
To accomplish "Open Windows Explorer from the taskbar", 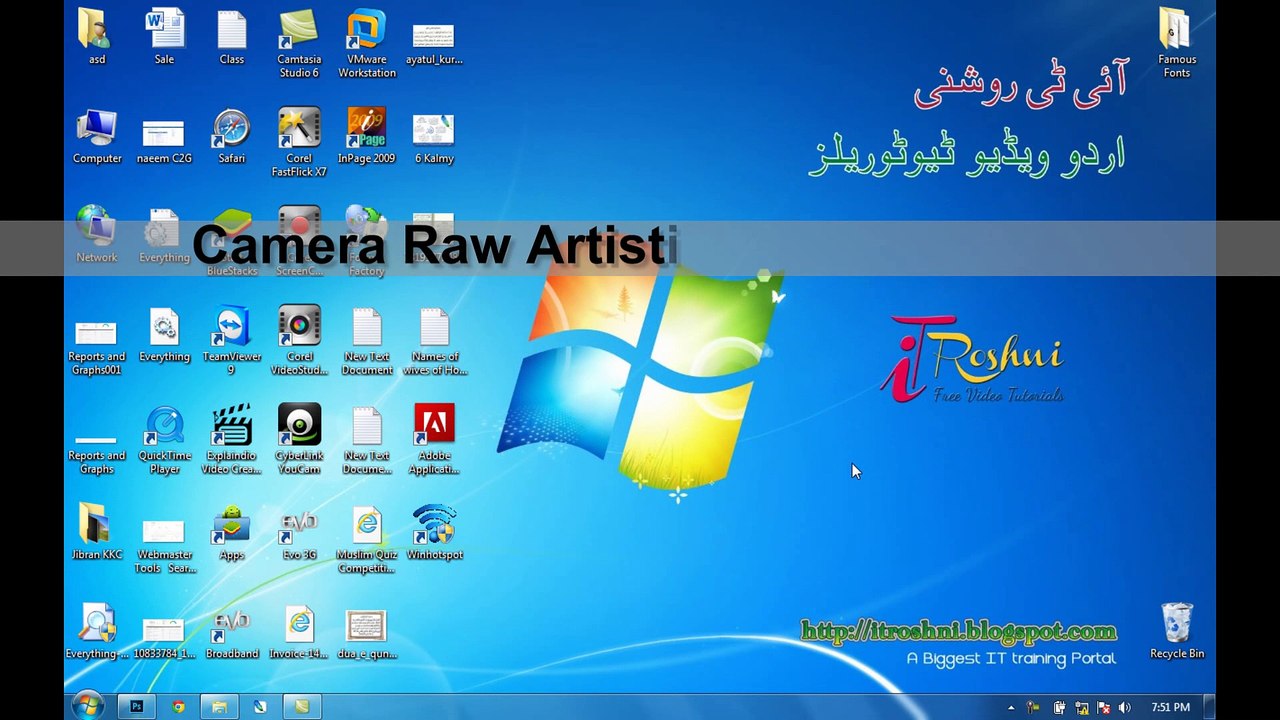I will (219, 707).
